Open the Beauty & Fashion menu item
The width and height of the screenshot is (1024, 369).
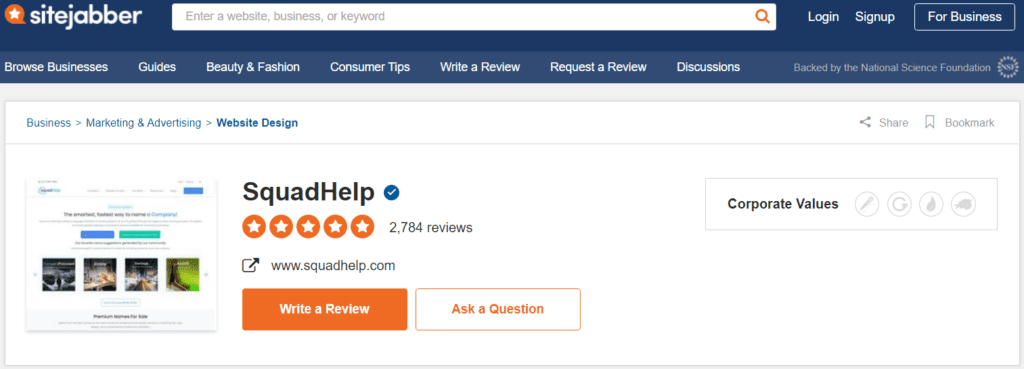click(x=253, y=67)
